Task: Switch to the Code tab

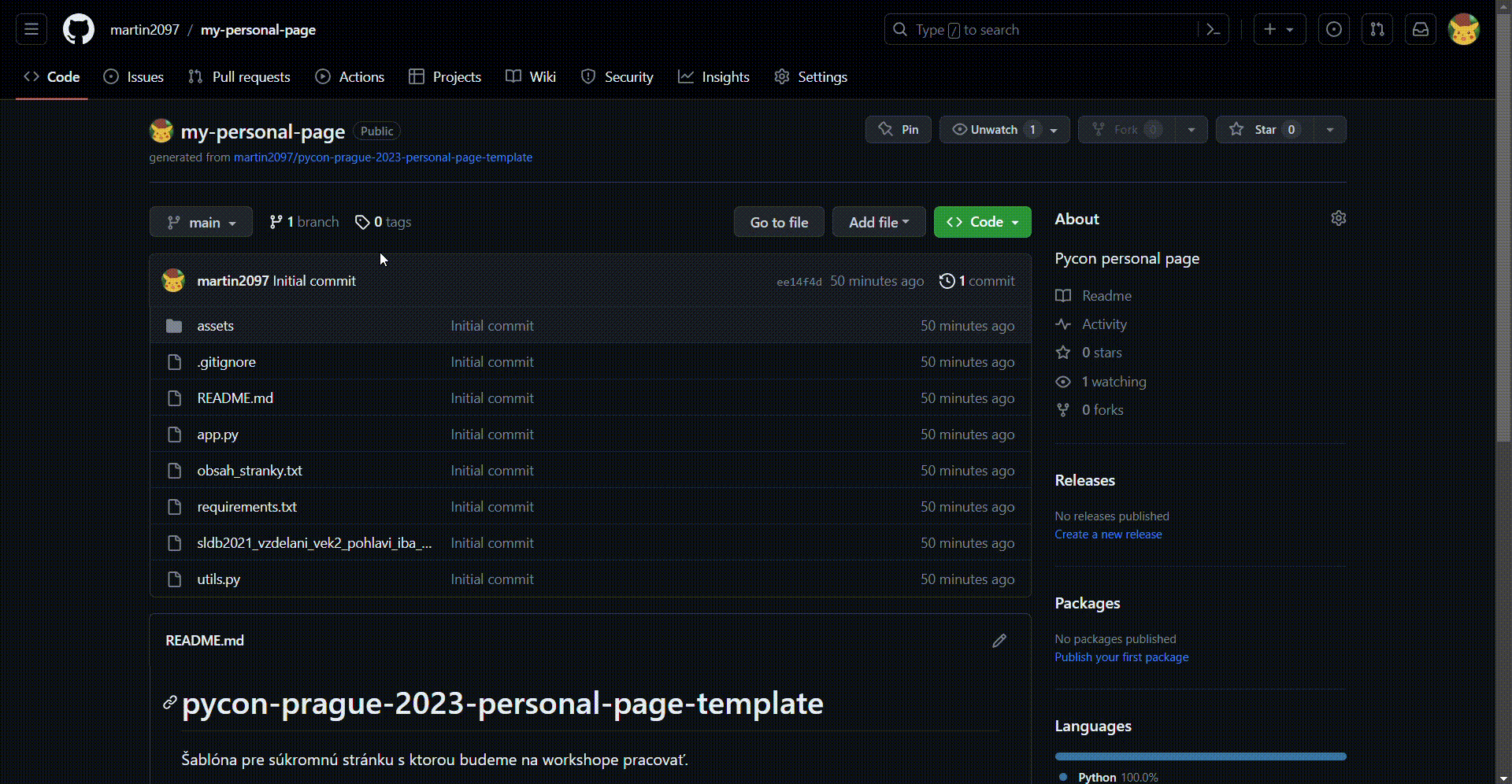Action: pyautogui.click(x=52, y=77)
